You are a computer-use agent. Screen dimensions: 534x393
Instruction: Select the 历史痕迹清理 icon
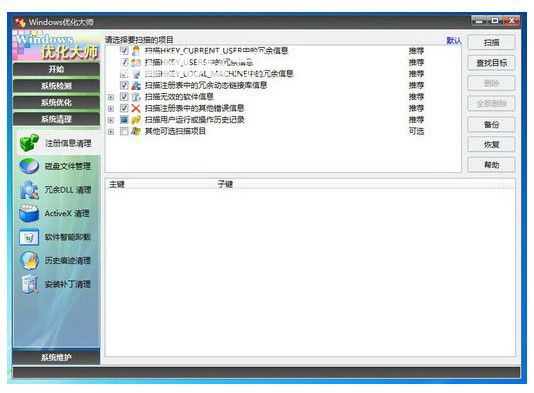29,261
